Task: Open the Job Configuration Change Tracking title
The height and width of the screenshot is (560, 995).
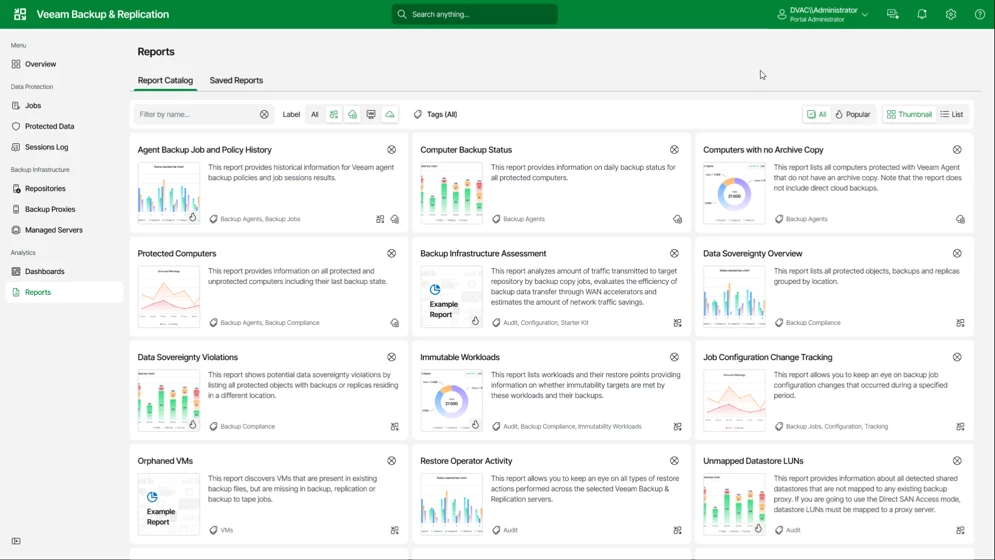Action: (768, 357)
